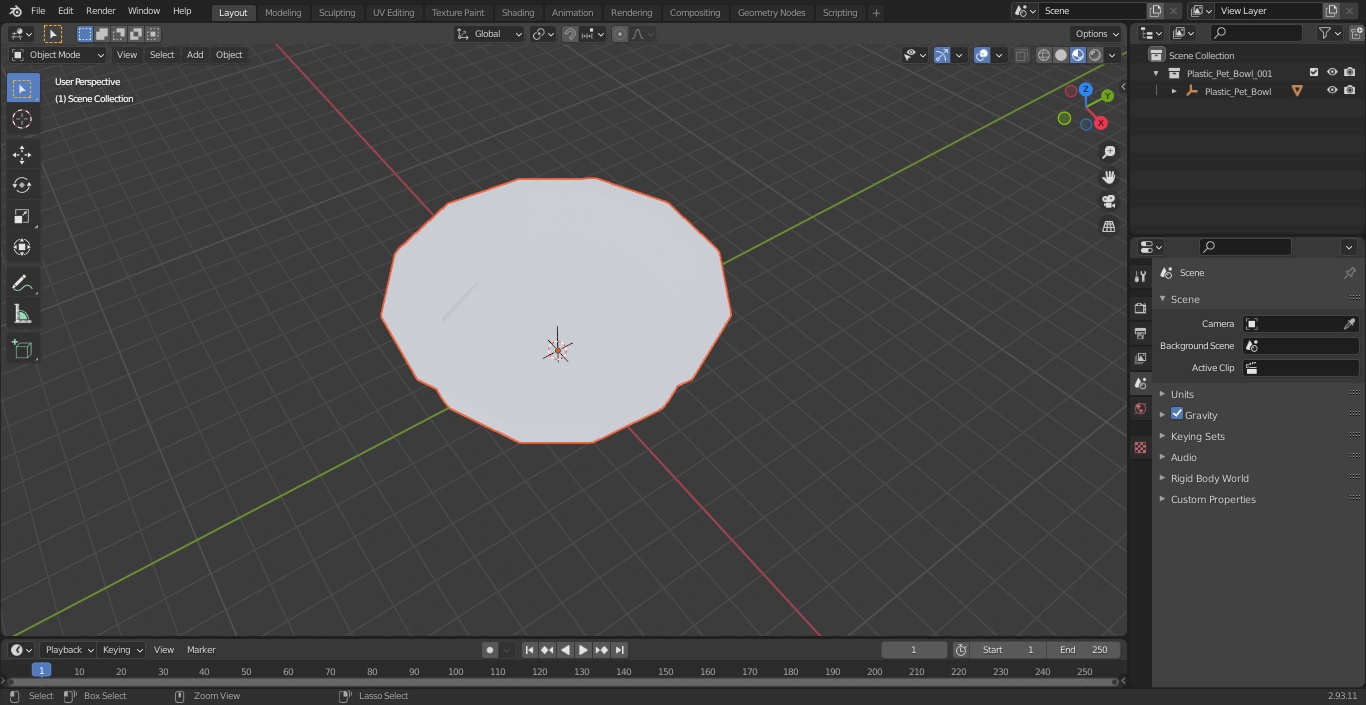Hide Plastic_Pet_Bowl_001 collection in viewport
The height and width of the screenshot is (705, 1366).
click(x=1332, y=73)
